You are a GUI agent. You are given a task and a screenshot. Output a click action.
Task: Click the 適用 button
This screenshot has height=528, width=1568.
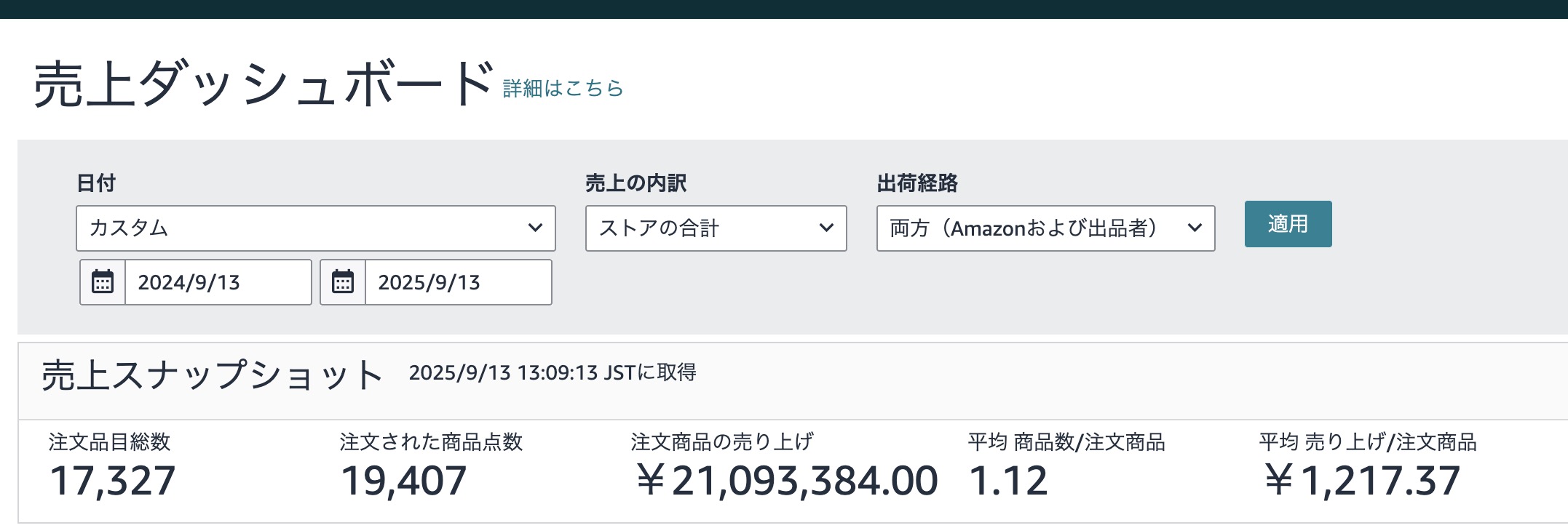[x=1288, y=224]
